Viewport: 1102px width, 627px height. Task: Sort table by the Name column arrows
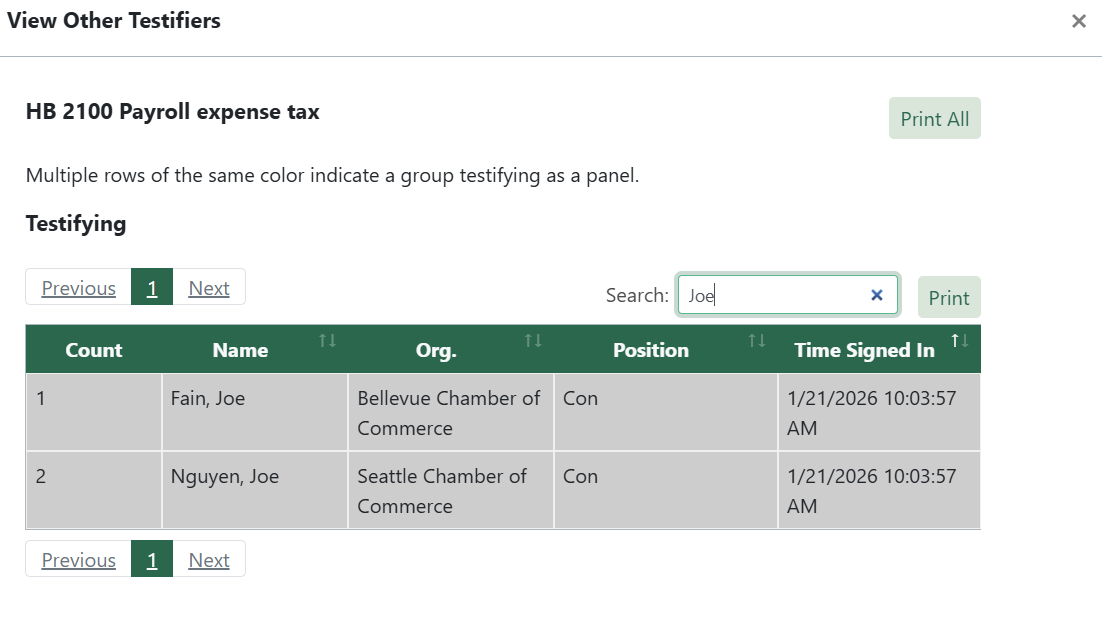[x=327, y=341]
